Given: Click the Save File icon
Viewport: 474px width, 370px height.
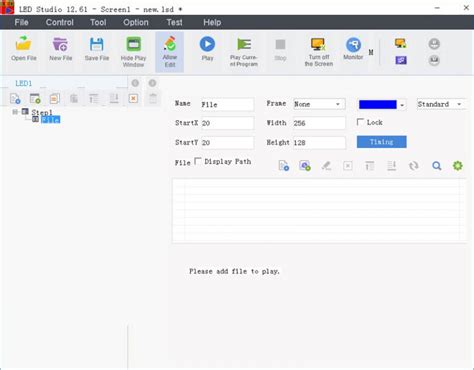Looking at the screenshot, I should 97,49.
